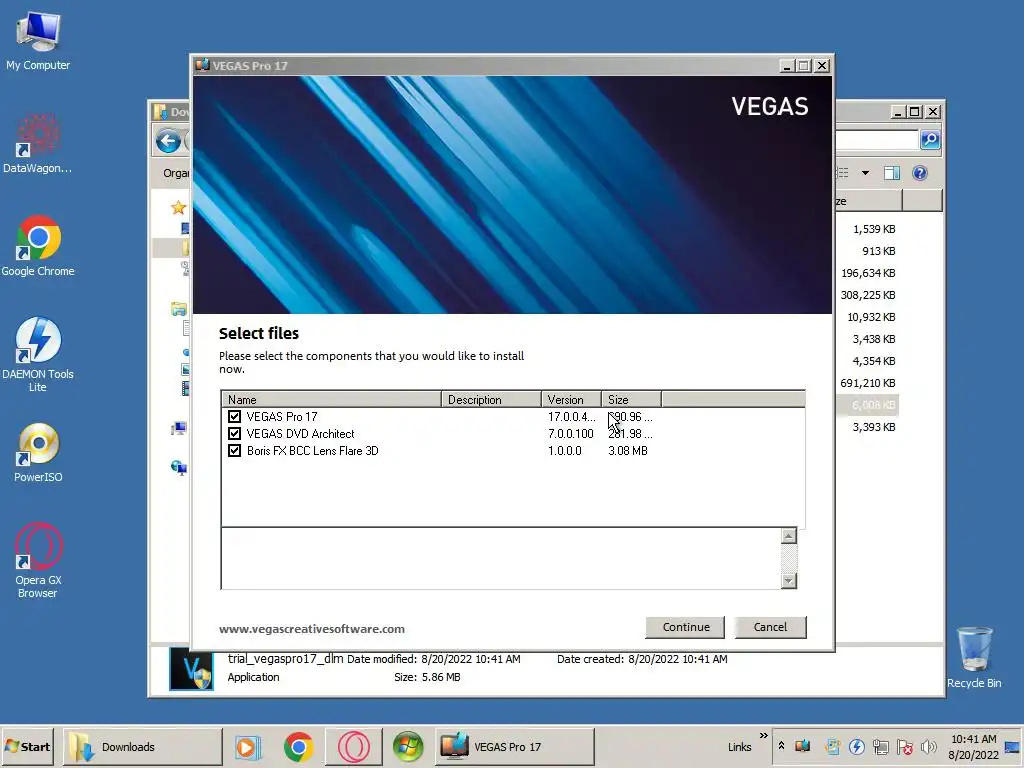The height and width of the screenshot is (768, 1024).
Task: Click the Version column header
Action: [571, 399]
